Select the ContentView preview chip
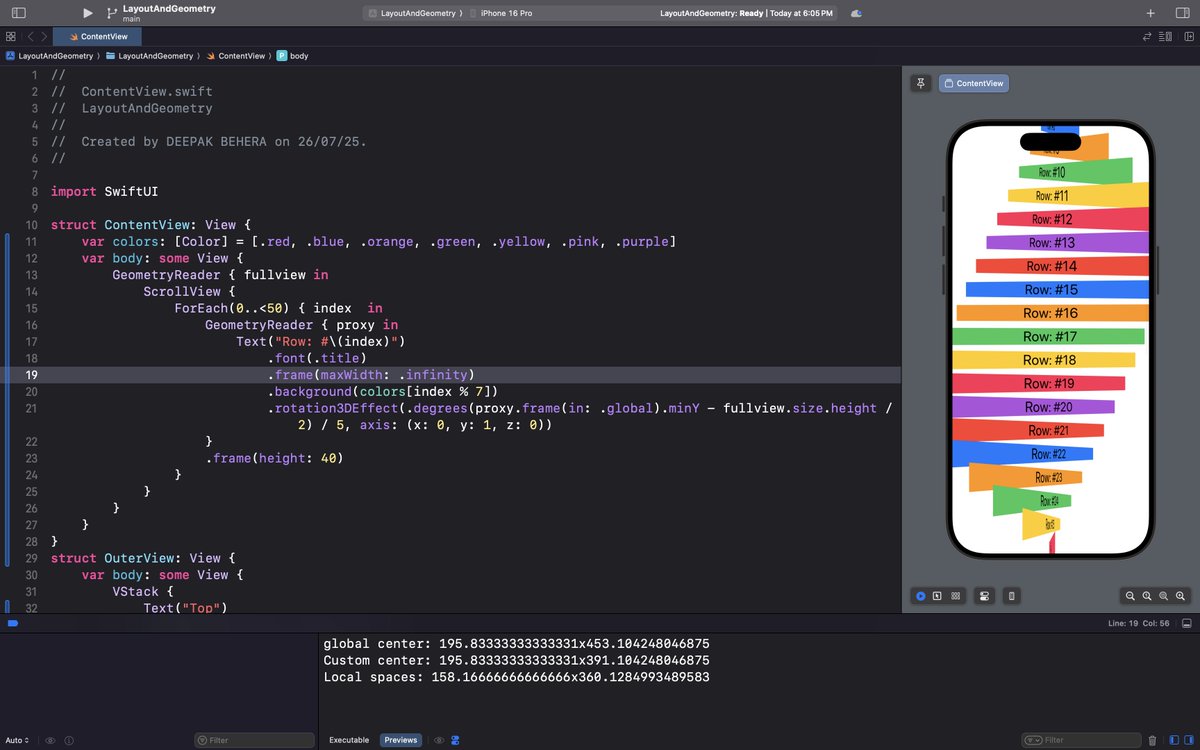Viewport: 1200px width, 750px height. [974, 83]
